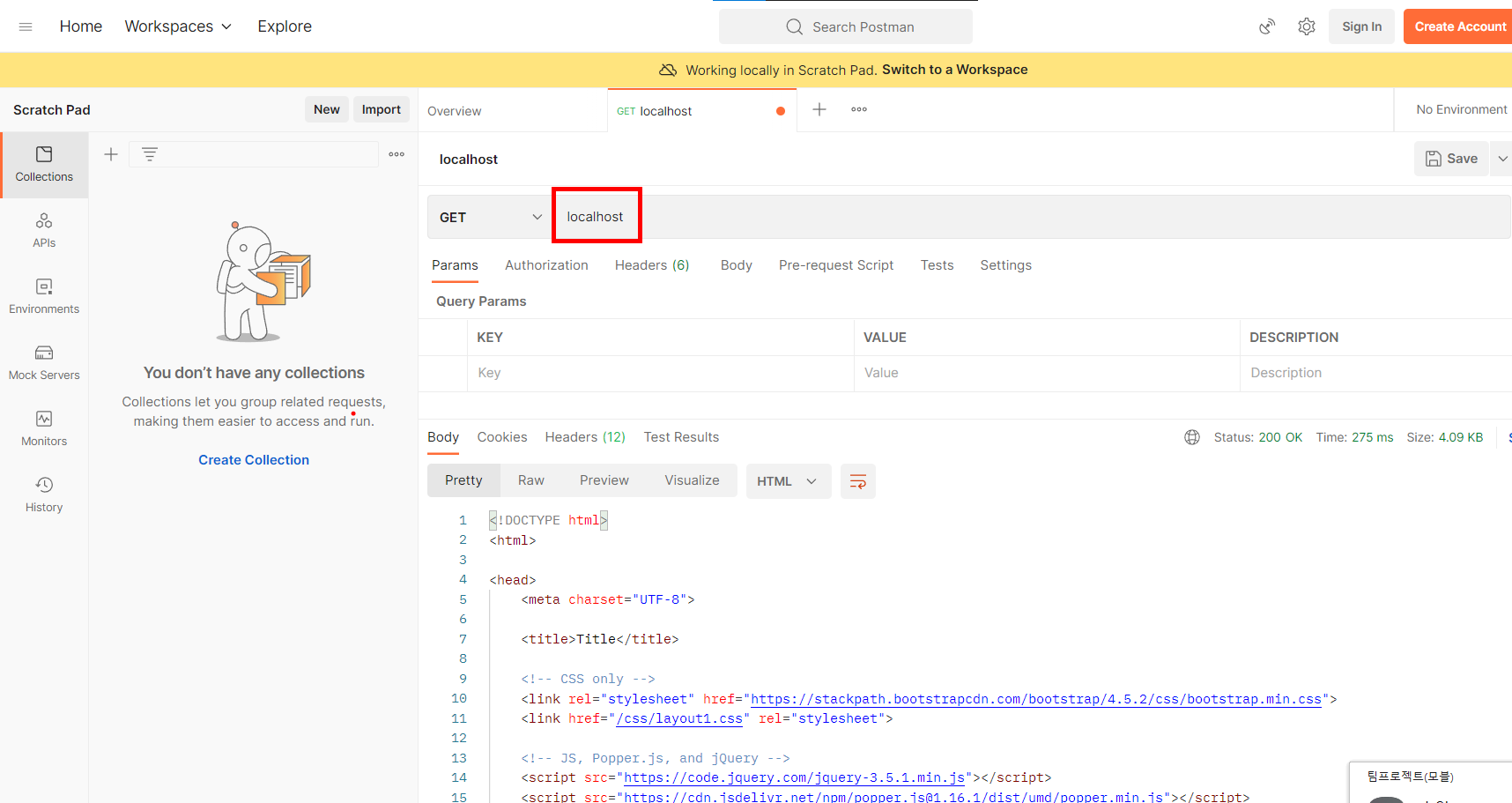The image size is (1512, 803).
Task: Toggle the word wrap icon in response
Action: (x=858, y=481)
